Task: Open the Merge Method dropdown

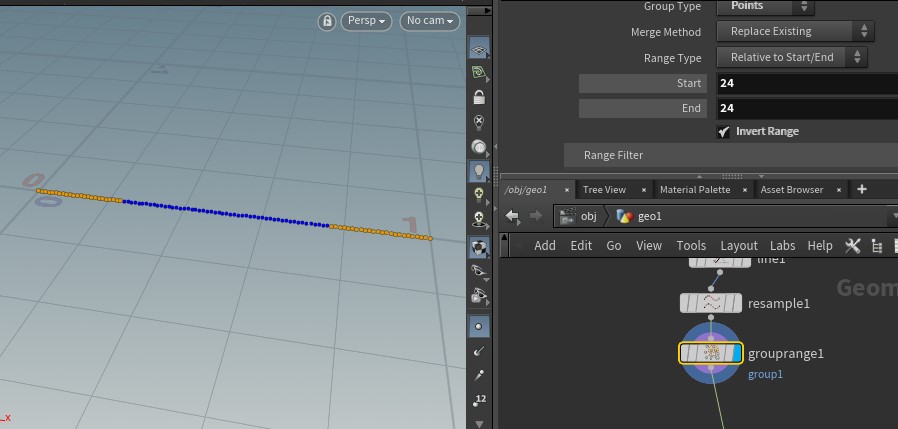Action: [795, 32]
